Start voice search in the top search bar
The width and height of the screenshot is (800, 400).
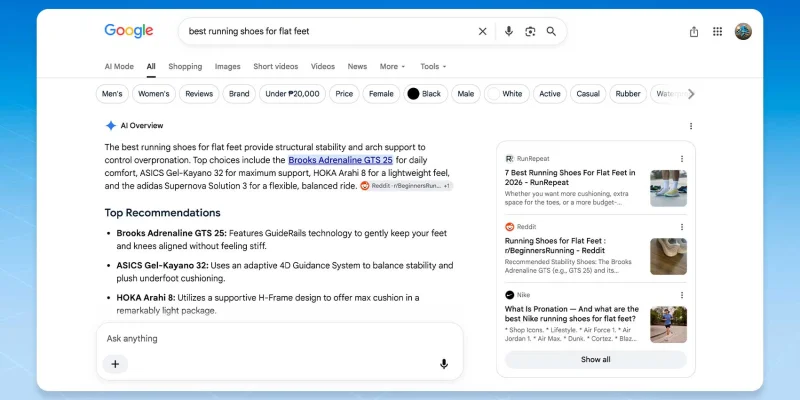coord(509,31)
